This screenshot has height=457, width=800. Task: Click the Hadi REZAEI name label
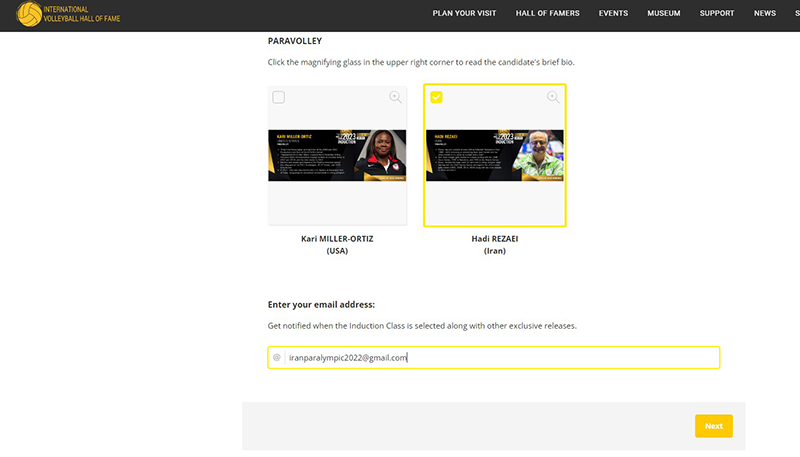coord(494,239)
